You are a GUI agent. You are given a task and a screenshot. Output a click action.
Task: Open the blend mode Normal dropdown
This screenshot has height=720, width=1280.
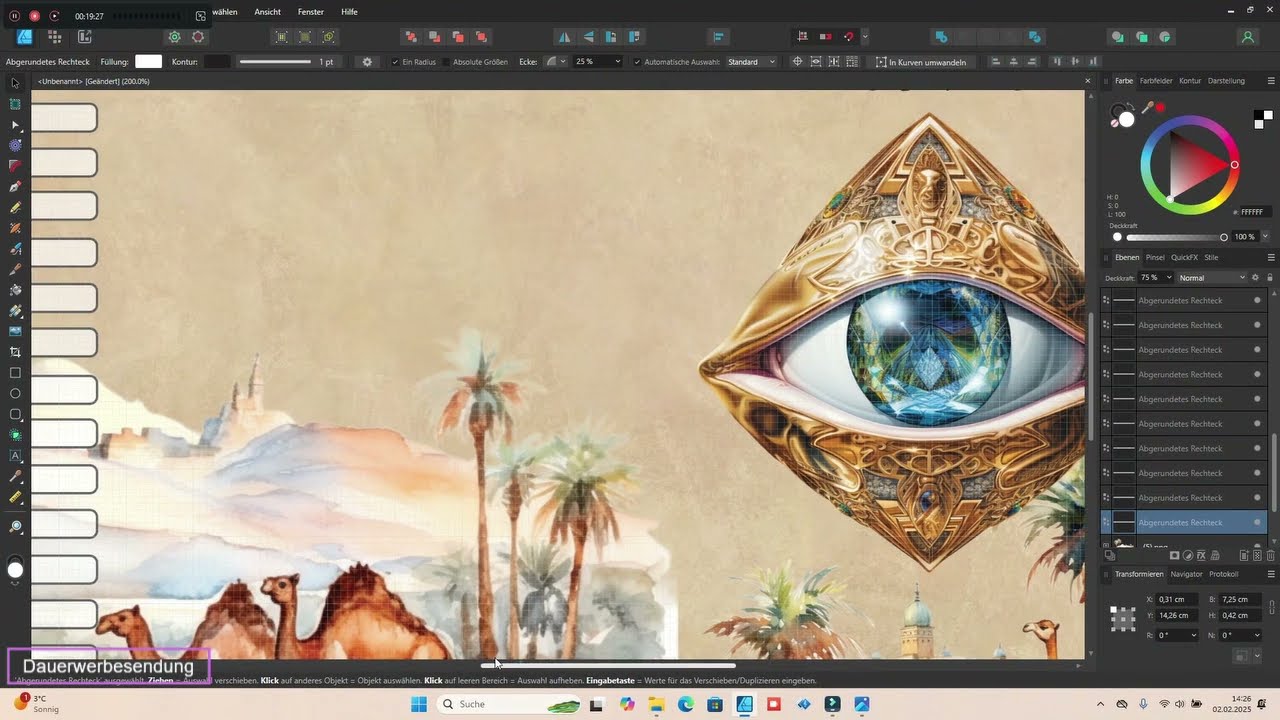pyautogui.click(x=1212, y=277)
